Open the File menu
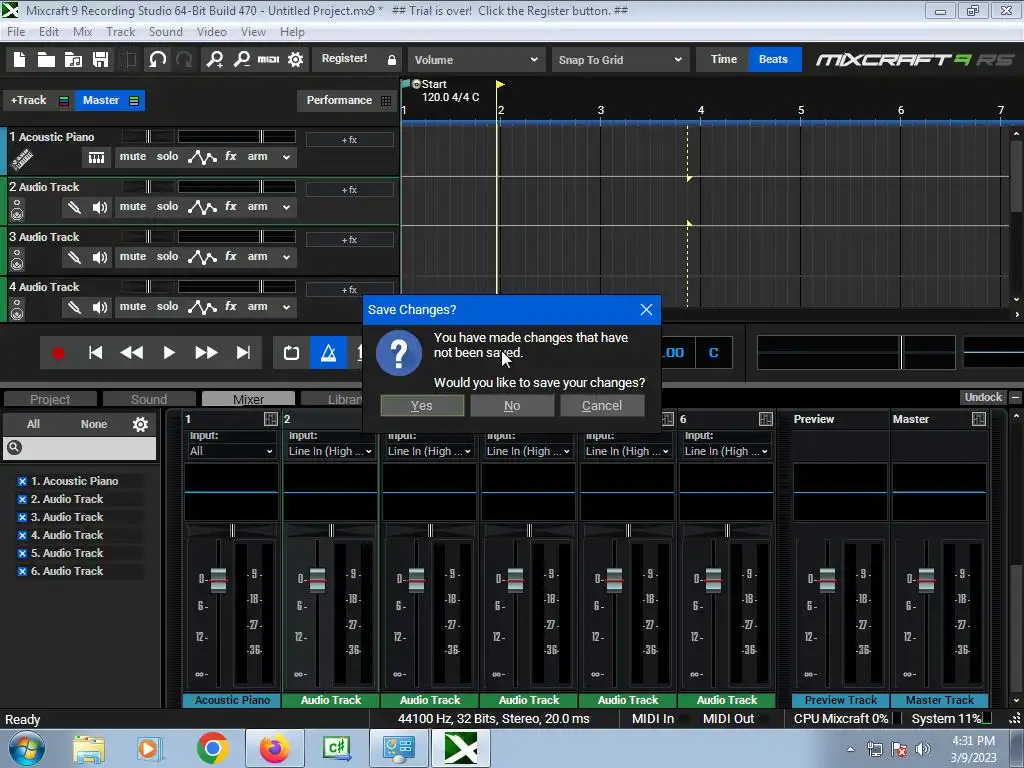Viewport: 1024px width, 768px height. coord(16,32)
